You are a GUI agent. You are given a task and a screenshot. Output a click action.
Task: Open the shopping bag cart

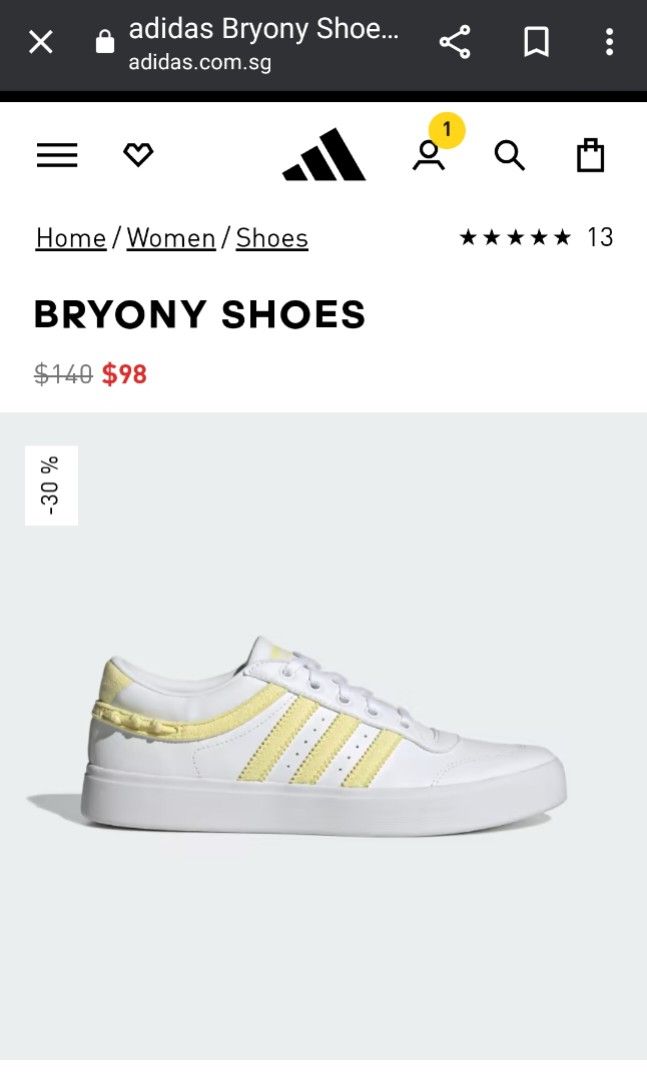tap(590, 155)
